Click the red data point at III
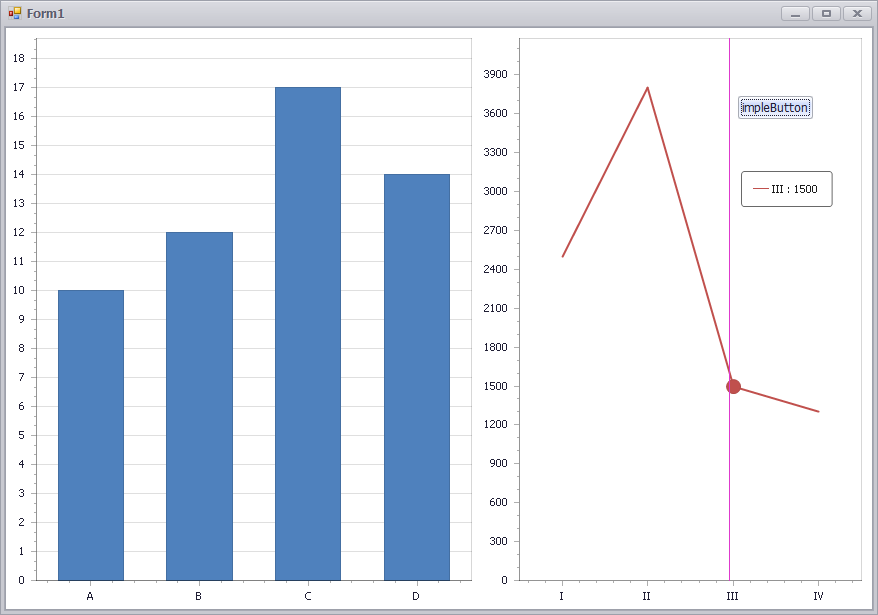The image size is (878, 615). [734, 386]
